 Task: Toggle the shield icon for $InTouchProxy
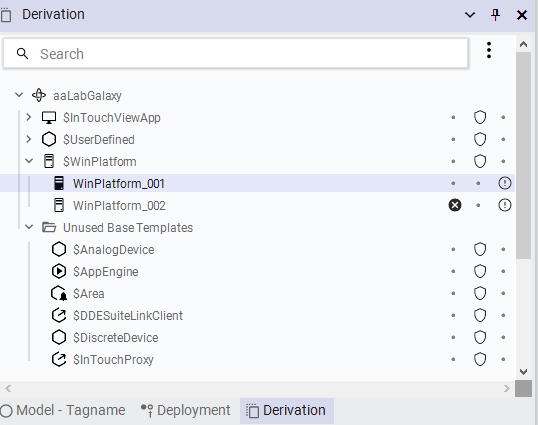pos(480,359)
